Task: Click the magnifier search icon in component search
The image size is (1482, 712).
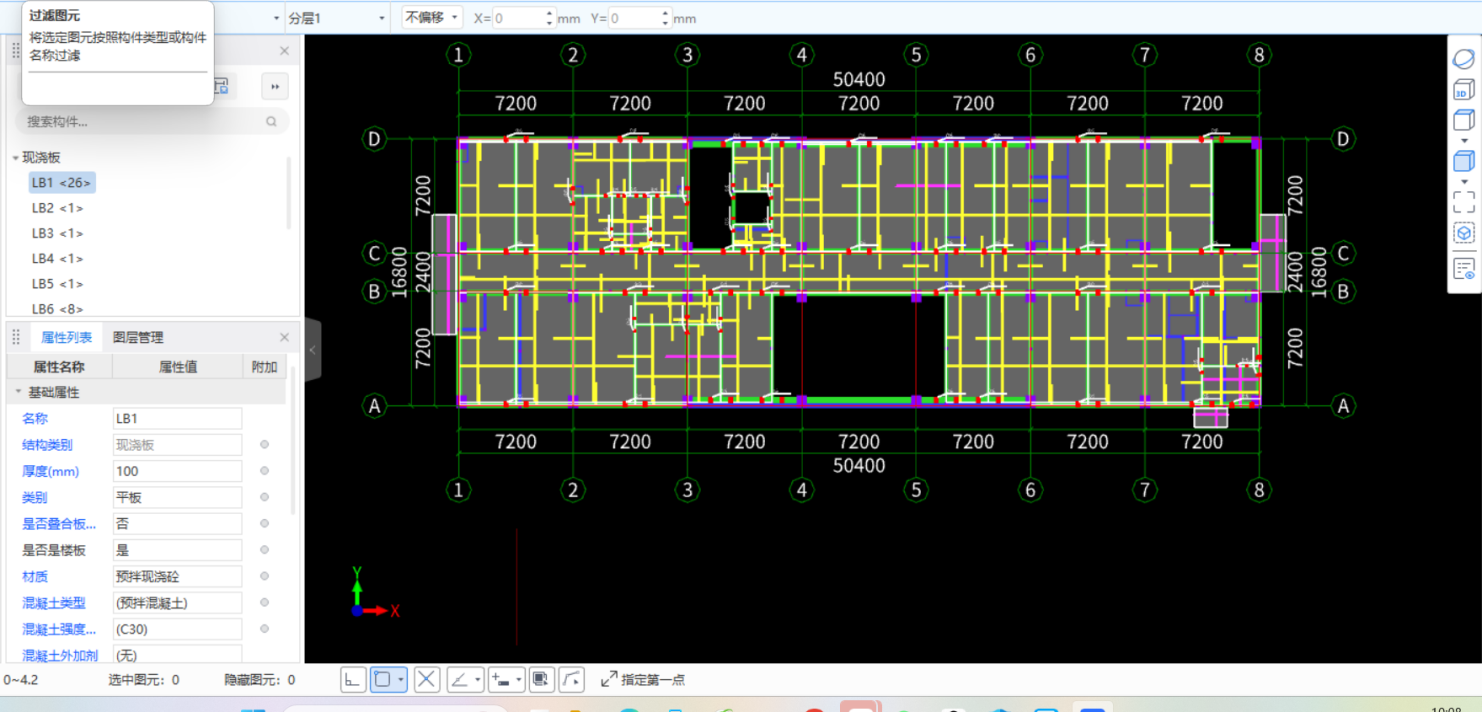Action: click(x=271, y=121)
